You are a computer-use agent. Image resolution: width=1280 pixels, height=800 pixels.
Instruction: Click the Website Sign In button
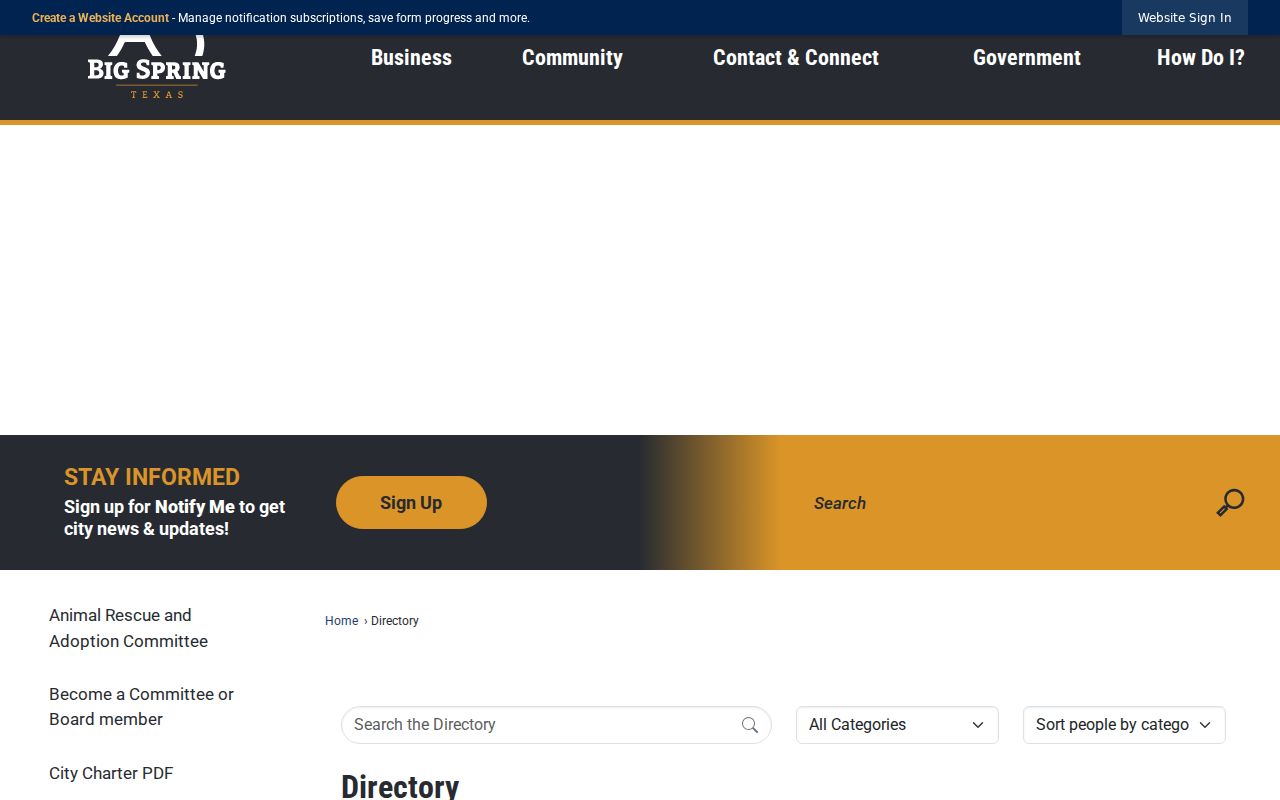coord(1184,18)
